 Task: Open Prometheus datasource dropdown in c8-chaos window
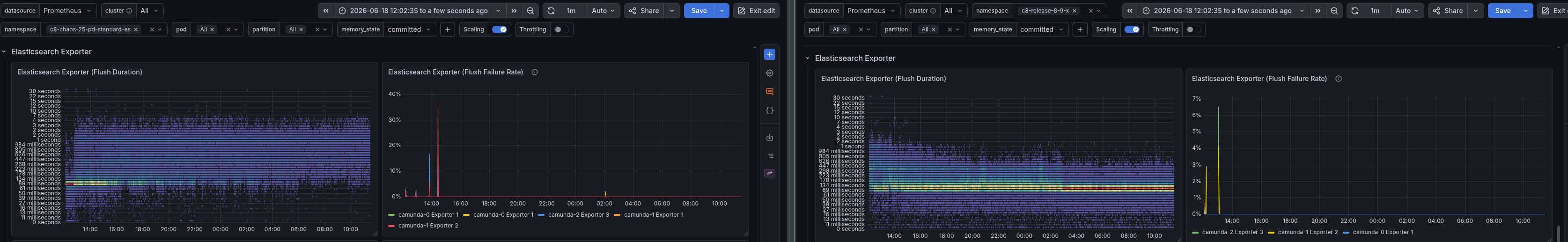pyautogui.click(x=67, y=11)
